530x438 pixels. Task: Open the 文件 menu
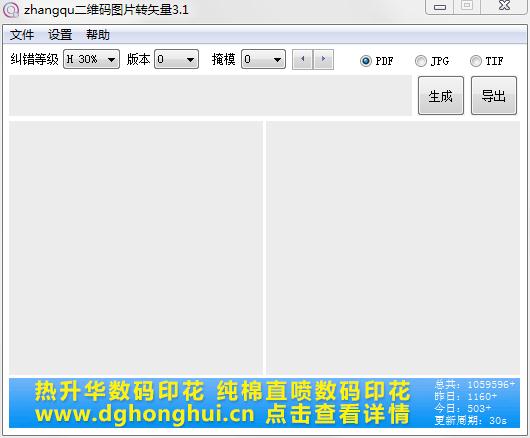[22, 35]
